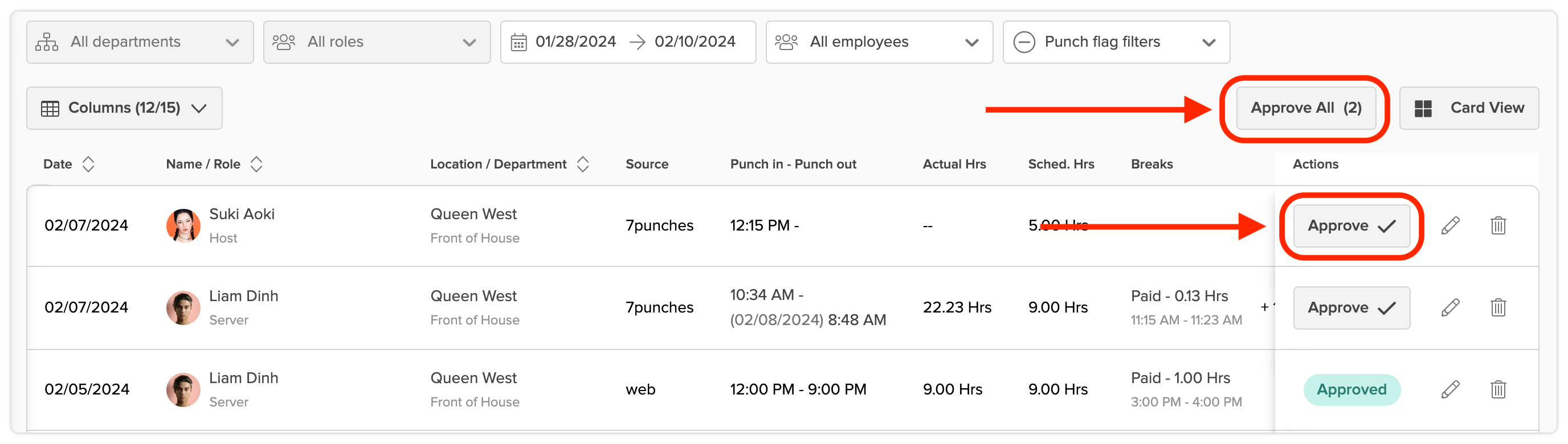Viewport: 1568px width, 444px height.
Task: Open the Columns (12/15) selector
Action: [124, 108]
